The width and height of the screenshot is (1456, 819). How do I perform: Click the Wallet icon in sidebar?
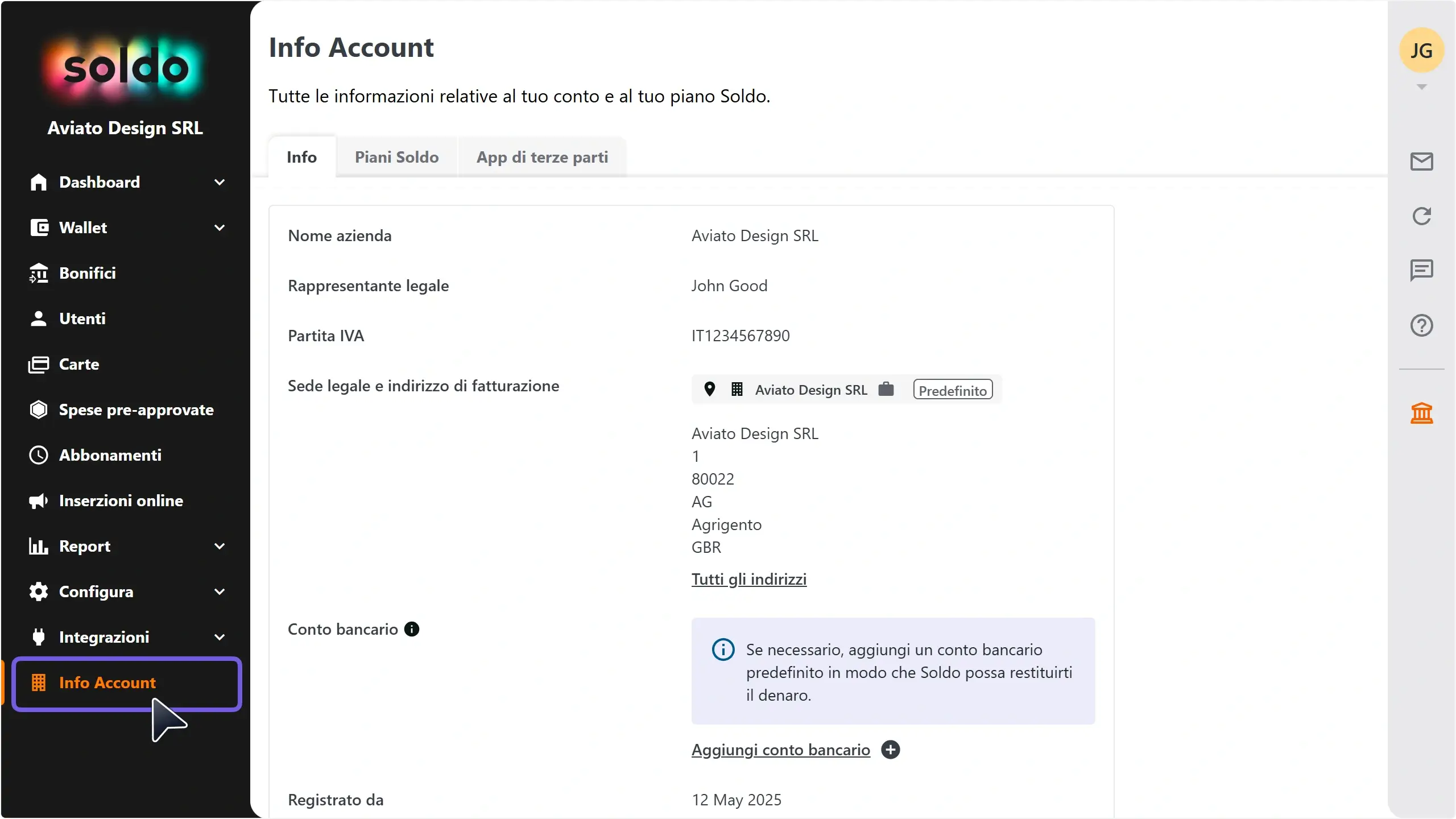pyautogui.click(x=39, y=227)
